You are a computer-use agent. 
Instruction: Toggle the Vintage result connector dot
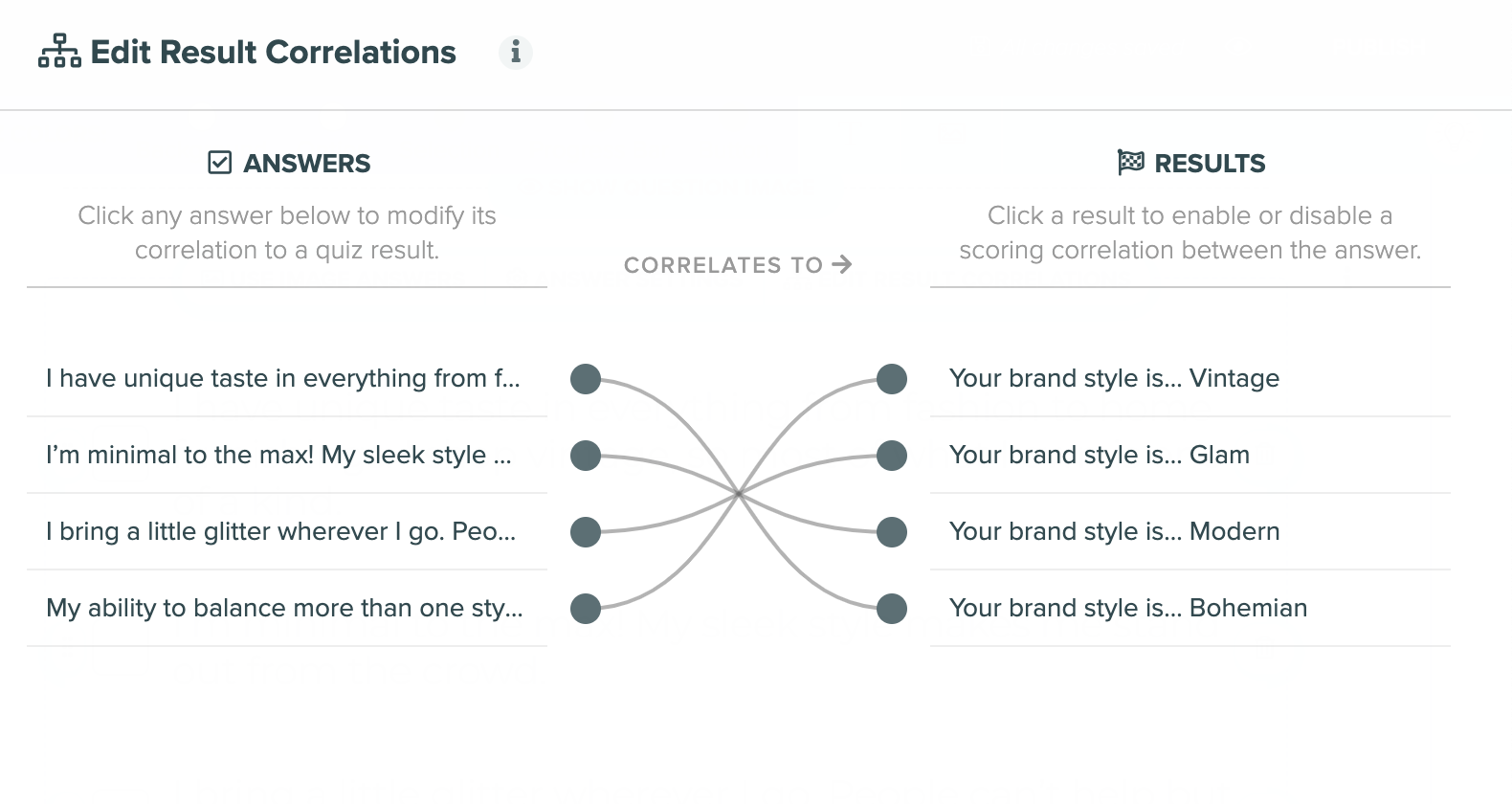point(892,379)
